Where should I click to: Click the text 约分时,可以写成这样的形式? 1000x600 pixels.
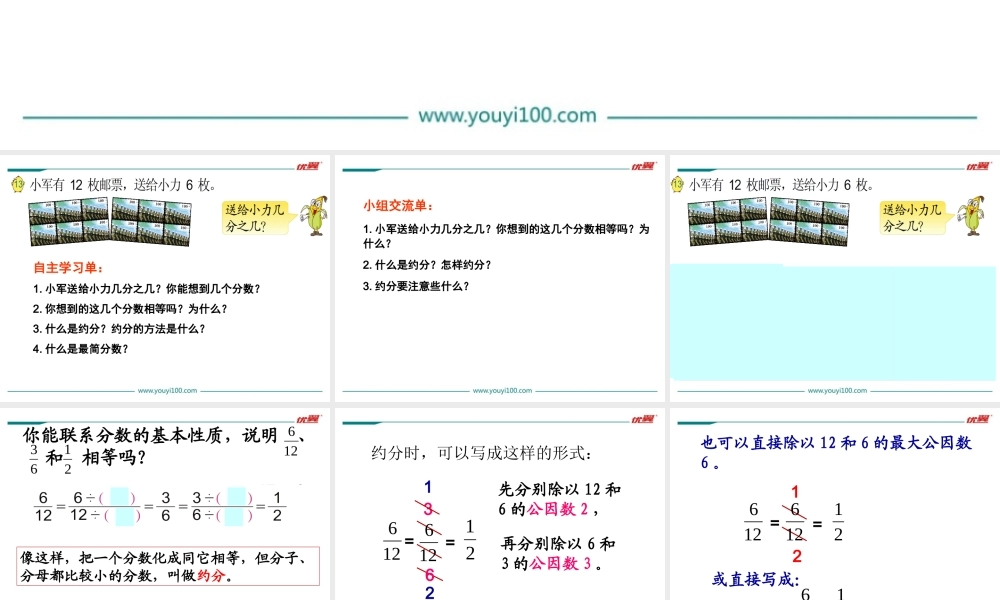(482, 453)
